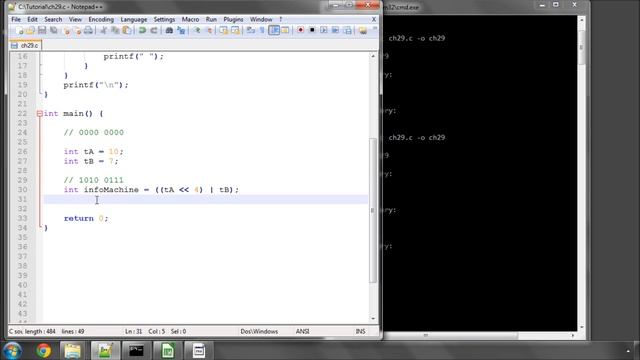640x360 pixels.
Task: Cut selection with the scissors icon
Action: tap(104, 30)
